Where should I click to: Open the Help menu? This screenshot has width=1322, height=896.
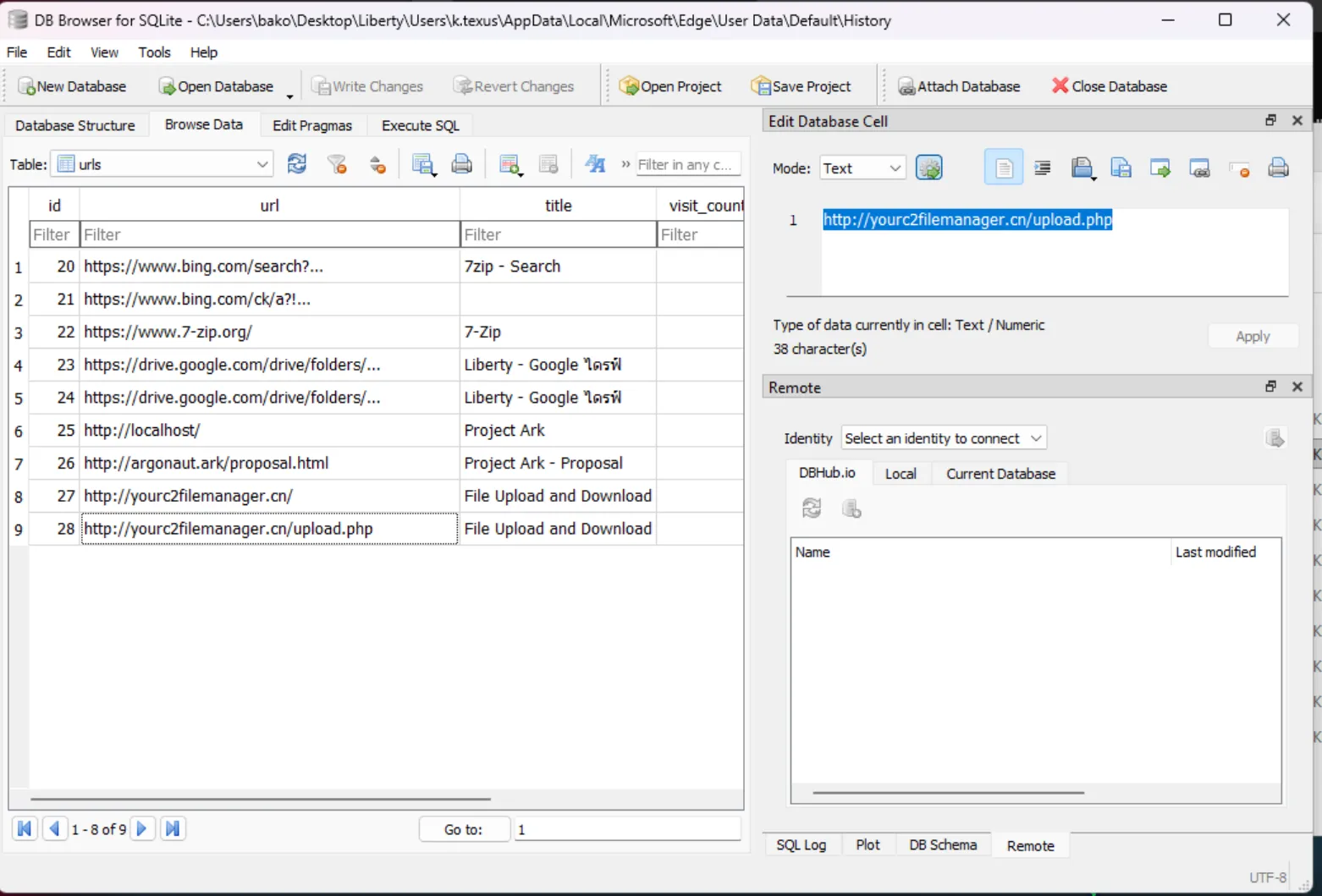coord(203,52)
